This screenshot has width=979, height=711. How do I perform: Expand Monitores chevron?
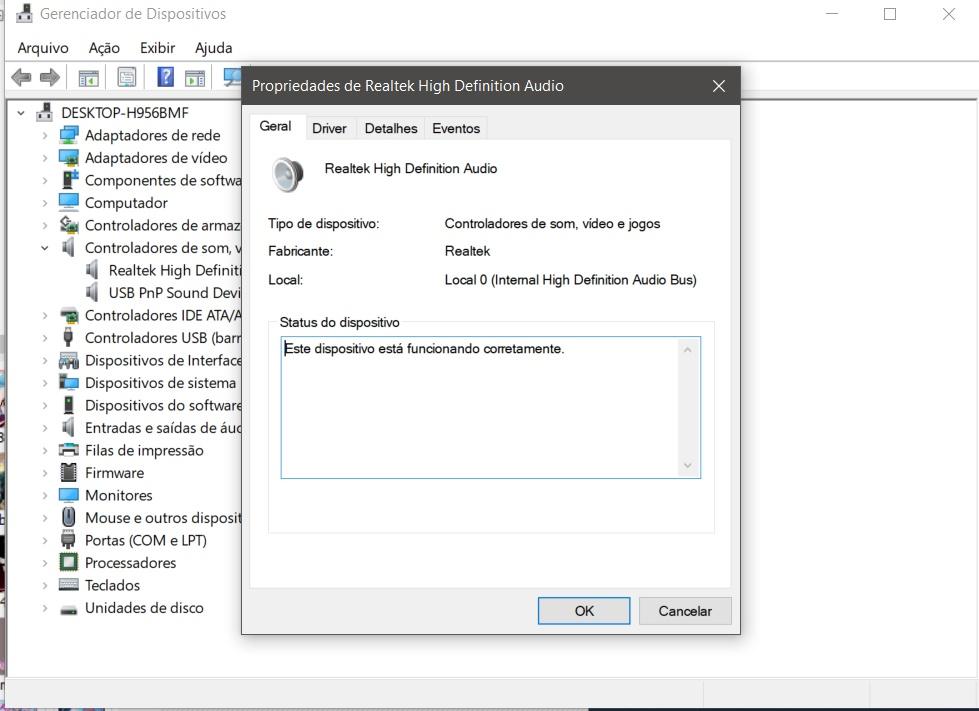pyautogui.click(x=45, y=495)
